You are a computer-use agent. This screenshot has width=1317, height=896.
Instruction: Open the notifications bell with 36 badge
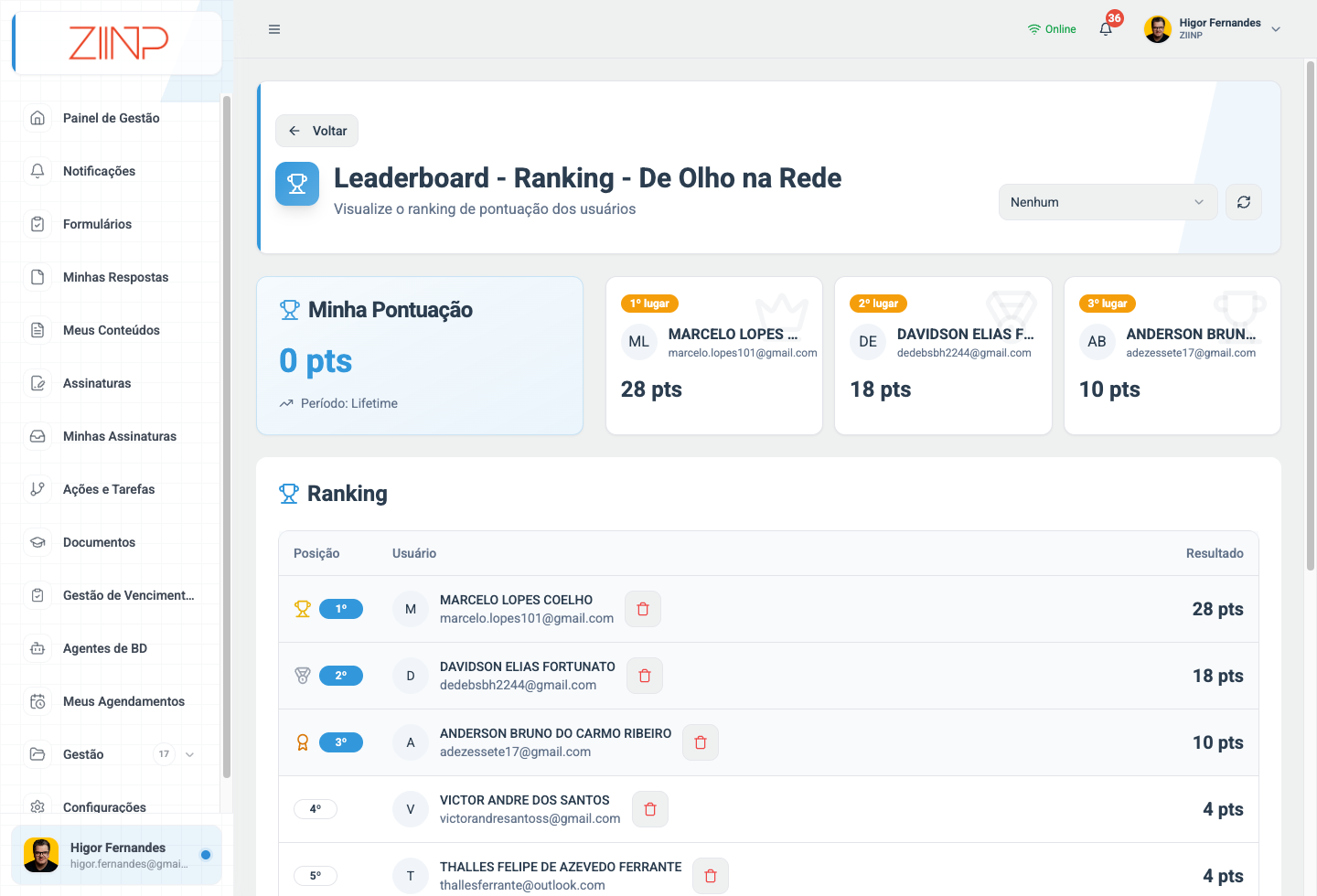[1106, 28]
